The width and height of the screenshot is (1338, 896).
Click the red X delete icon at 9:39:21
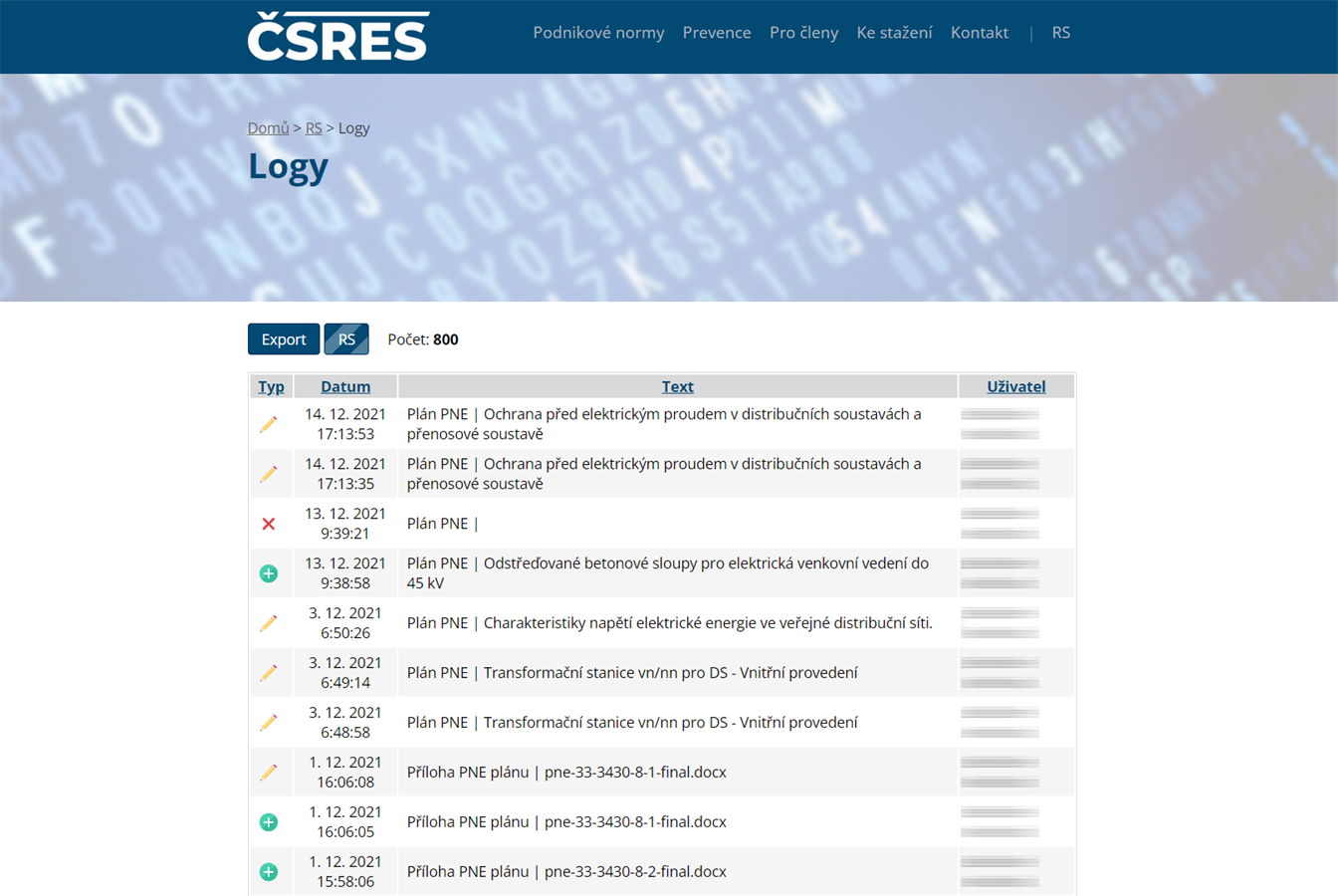click(269, 524)
